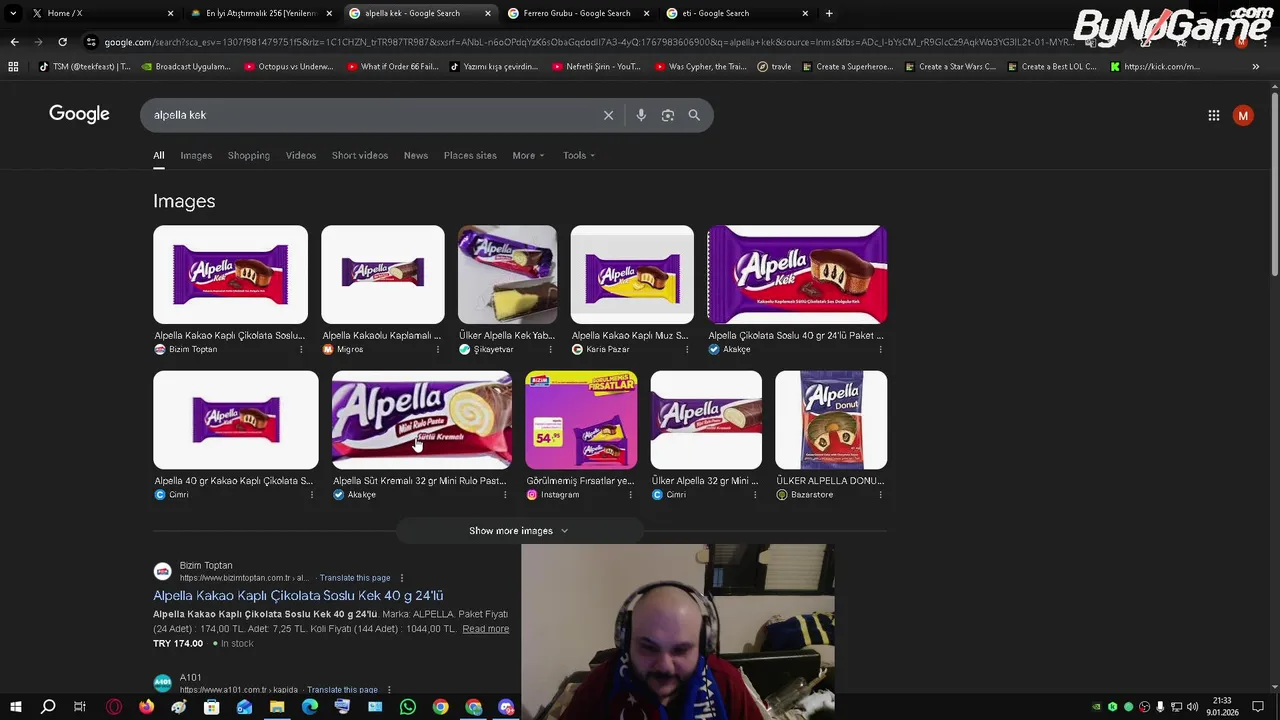Open the three-dot menu for Migros image
1280x720 pixels.
coord(437,349)
